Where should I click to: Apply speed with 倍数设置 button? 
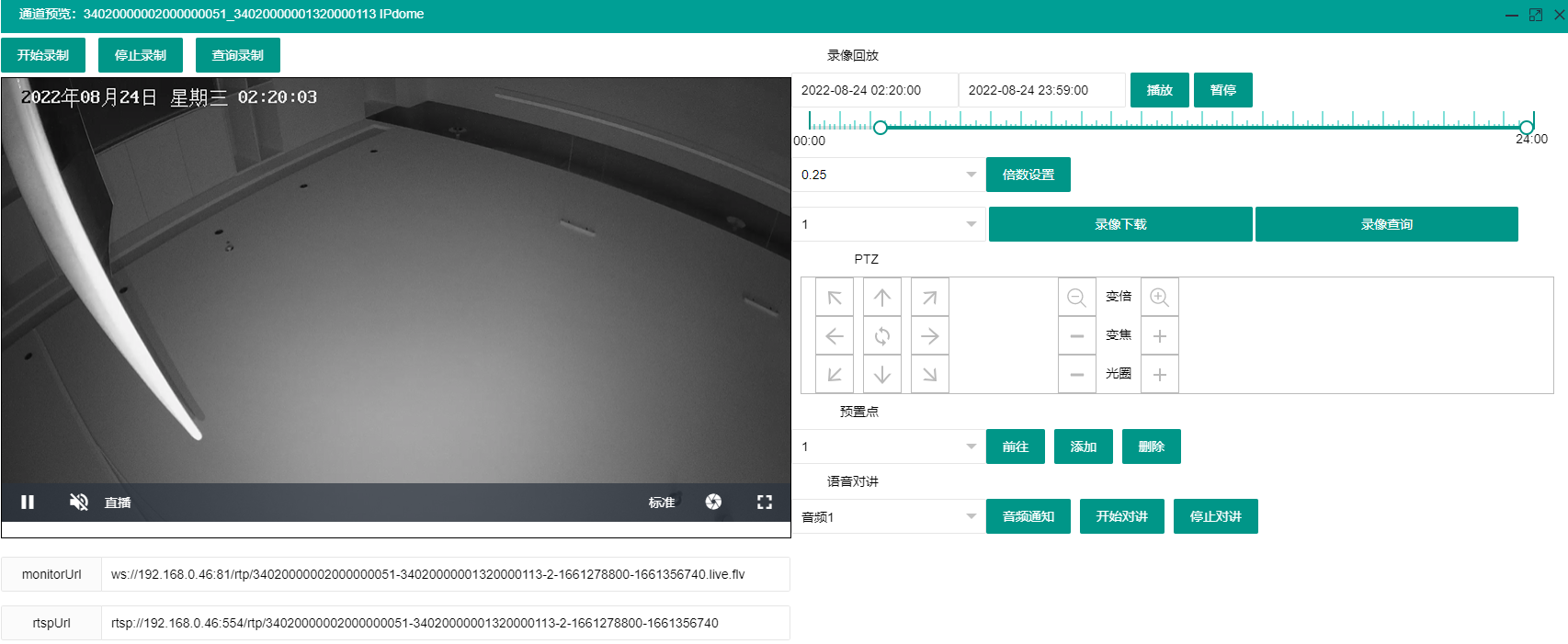[1028, 175]
